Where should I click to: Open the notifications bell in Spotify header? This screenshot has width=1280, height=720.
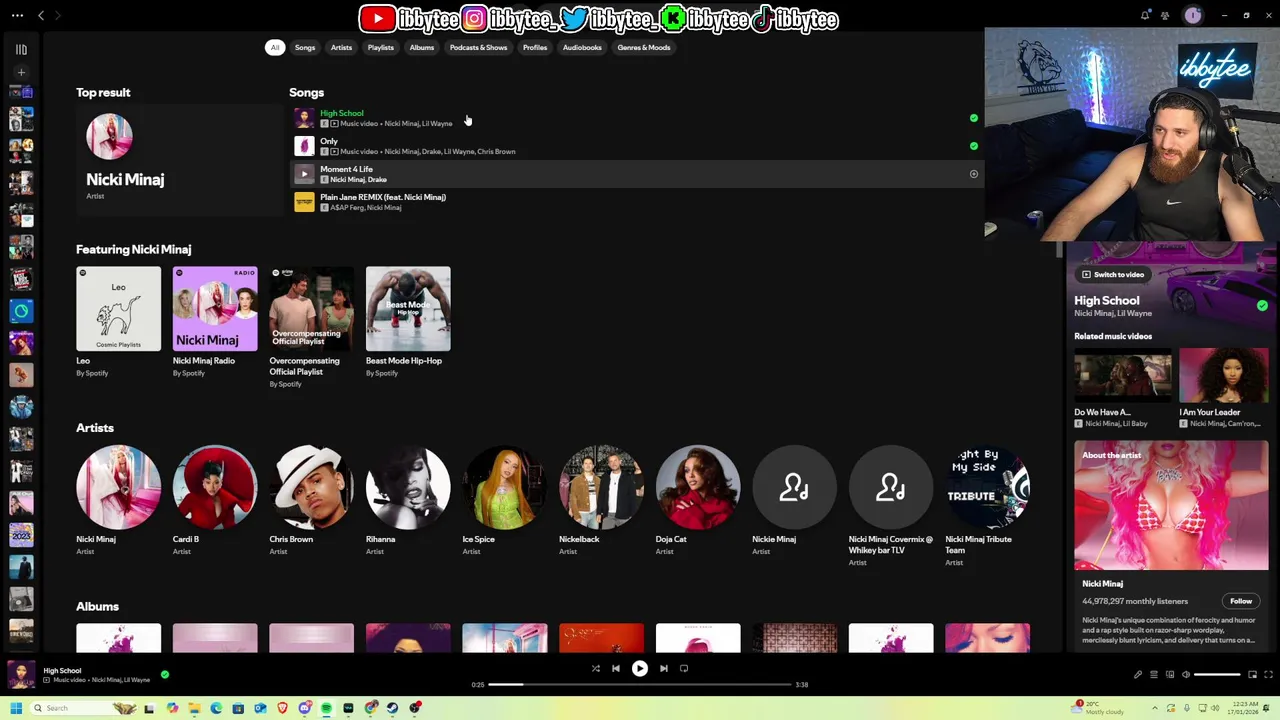click(x=1145, y=15)
